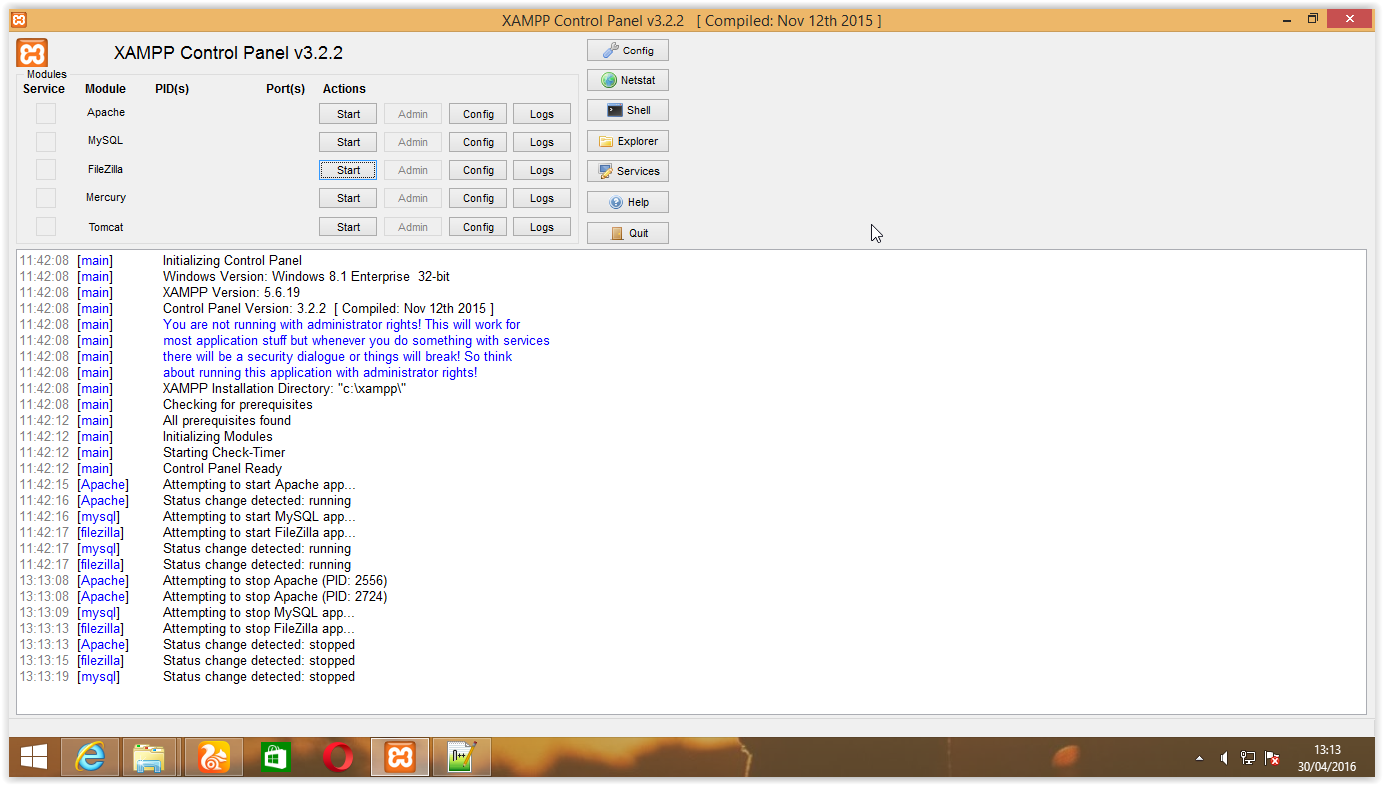Start the FileZilla module
Image resolution: width=1383 pixels, height=785 pixels.
point(348,170)
